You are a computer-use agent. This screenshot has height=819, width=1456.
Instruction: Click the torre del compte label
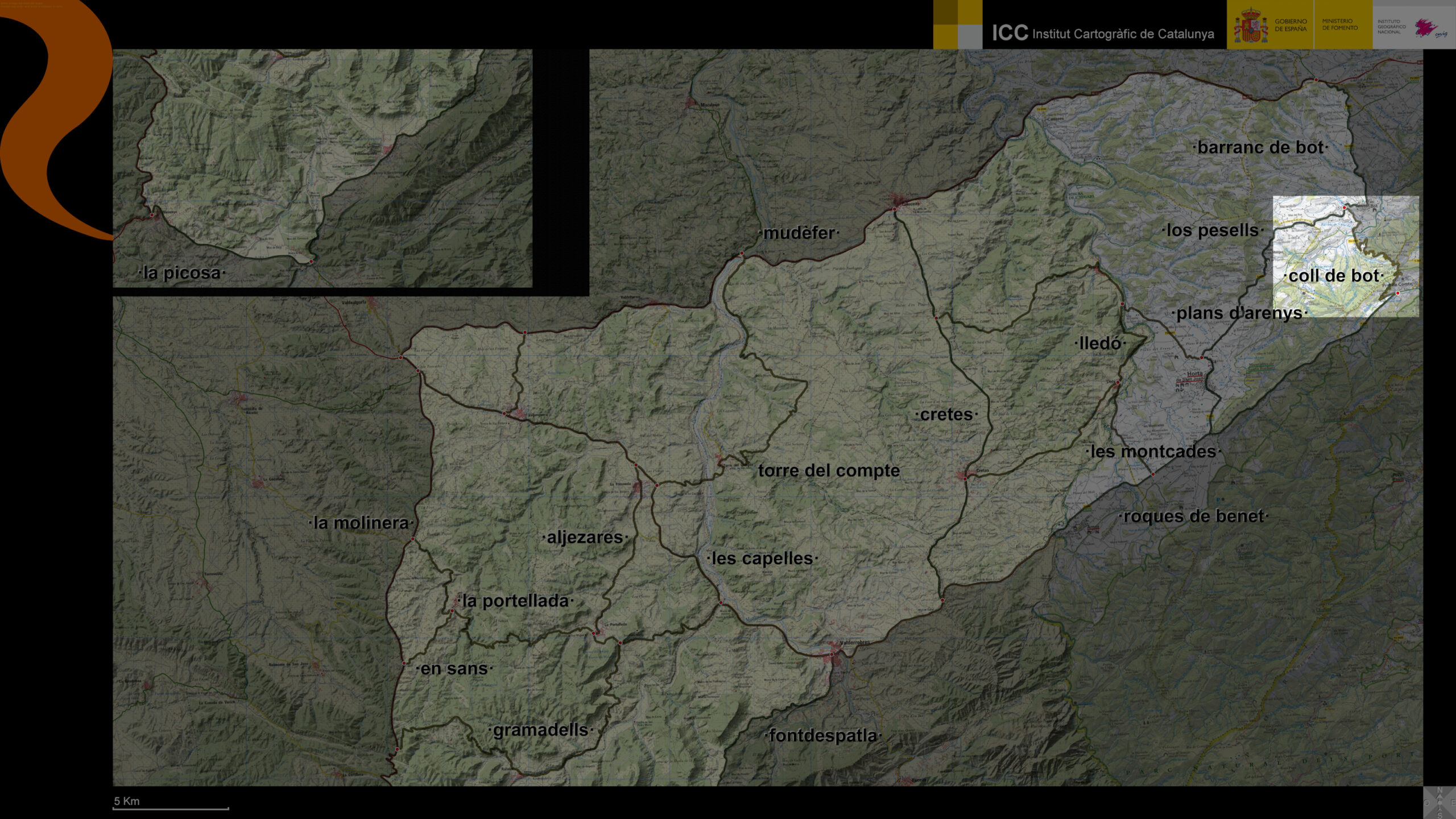(829, 471)
